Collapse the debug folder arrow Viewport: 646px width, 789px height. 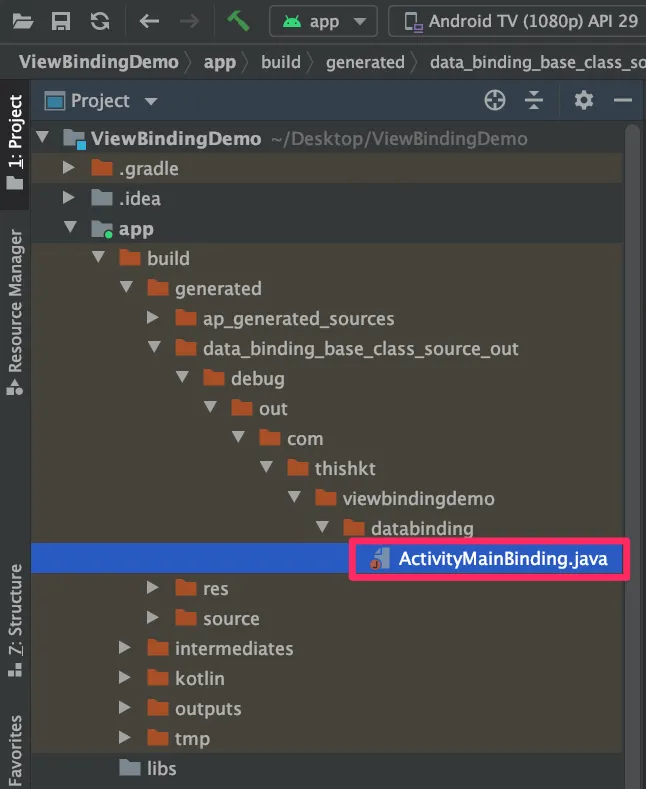point(183,377)
